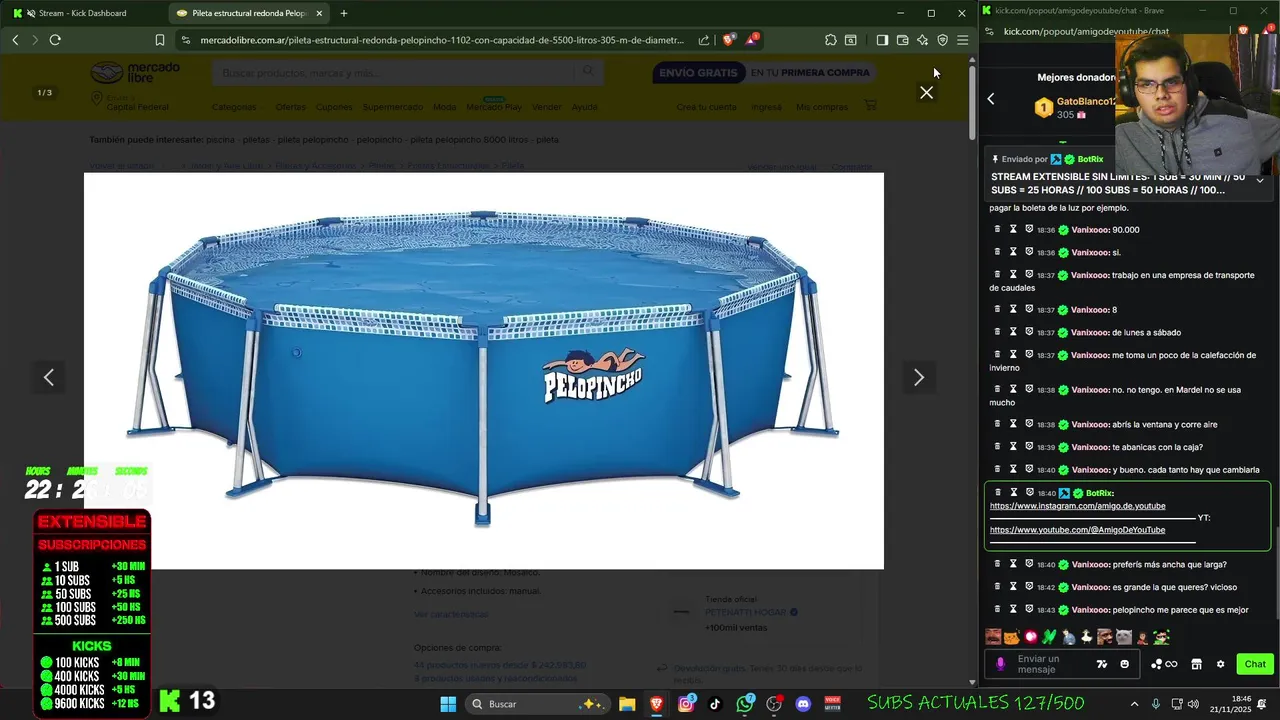The width and height of the screenshot is (1280, 720).
Task: Open Discord from the taskbar
Action: pyautogui.click(x=803, y=704)
